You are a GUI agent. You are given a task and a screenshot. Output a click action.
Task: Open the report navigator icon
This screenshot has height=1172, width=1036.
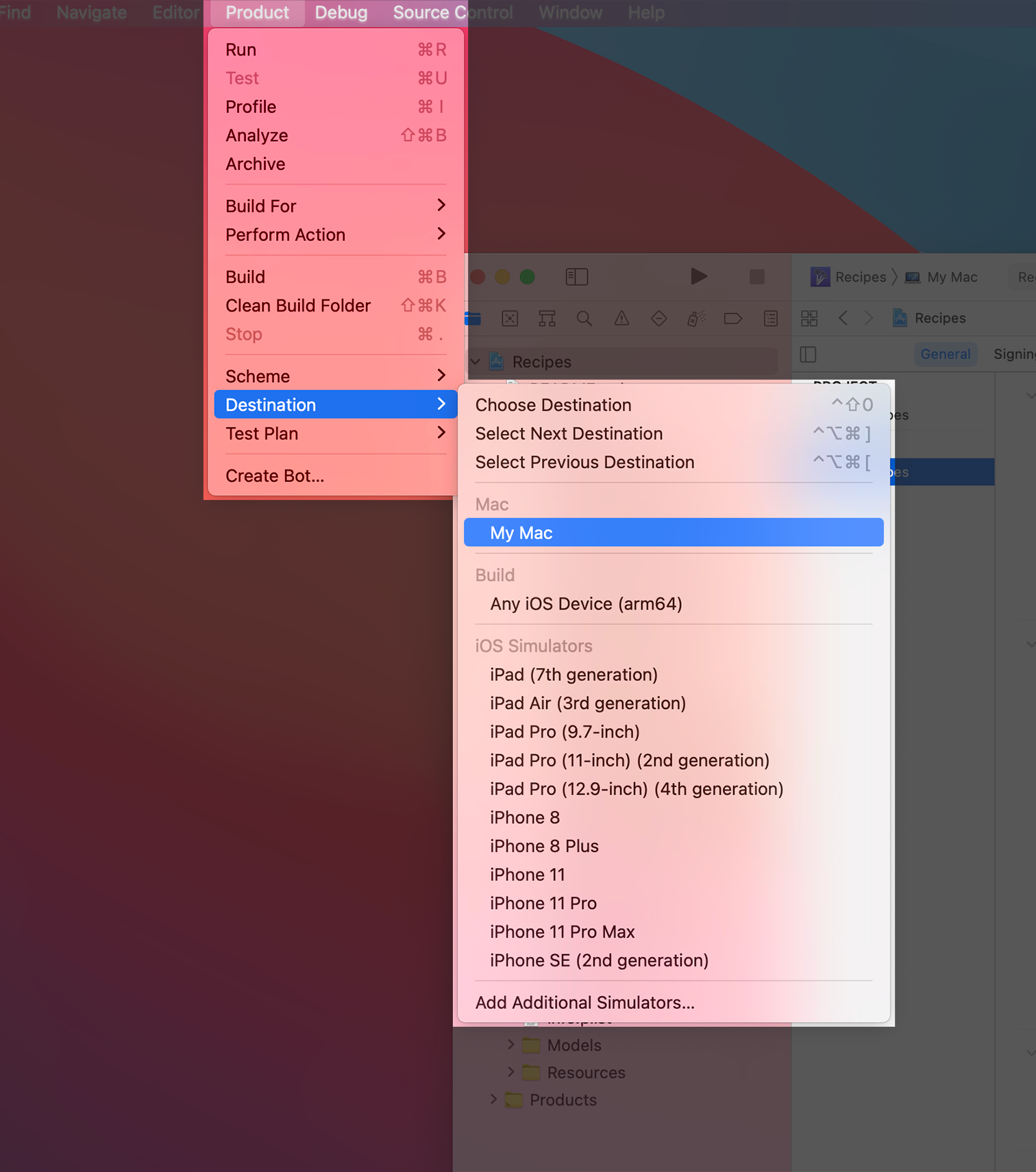point(770,319)
